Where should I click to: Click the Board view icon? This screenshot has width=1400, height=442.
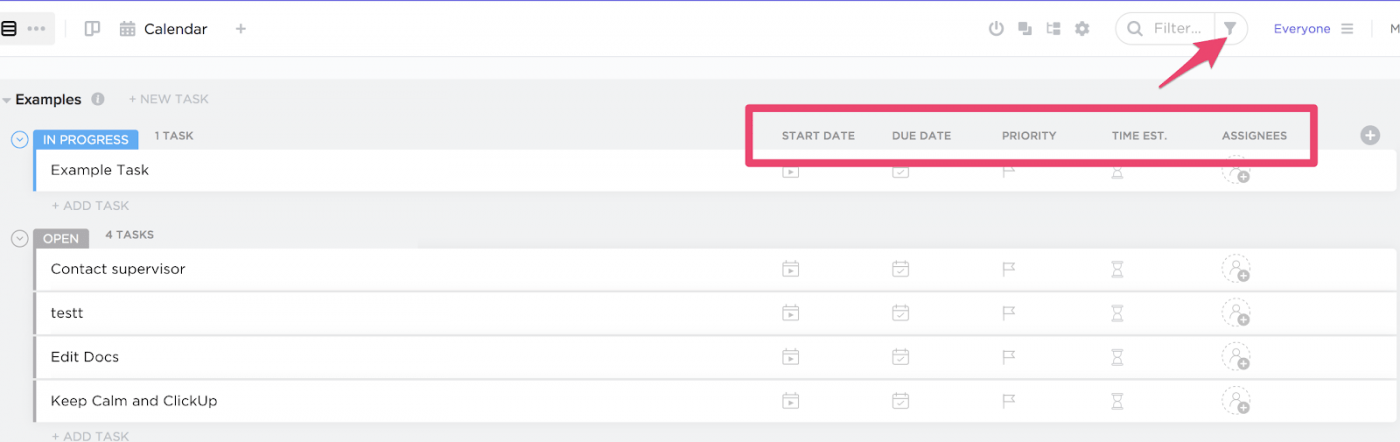[92, 29]
